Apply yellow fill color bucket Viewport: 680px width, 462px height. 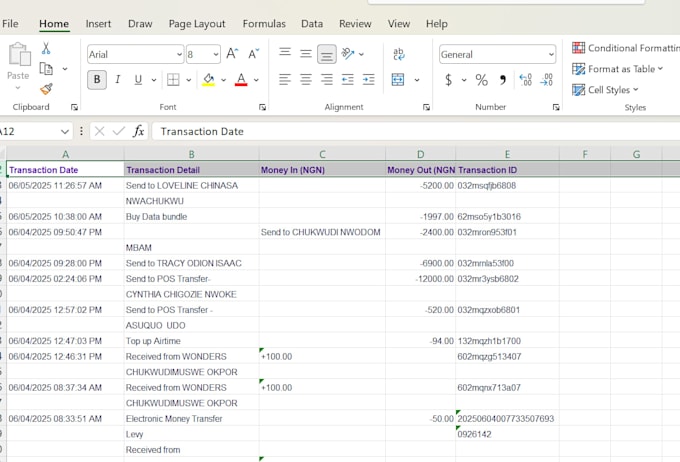point(209,79)
